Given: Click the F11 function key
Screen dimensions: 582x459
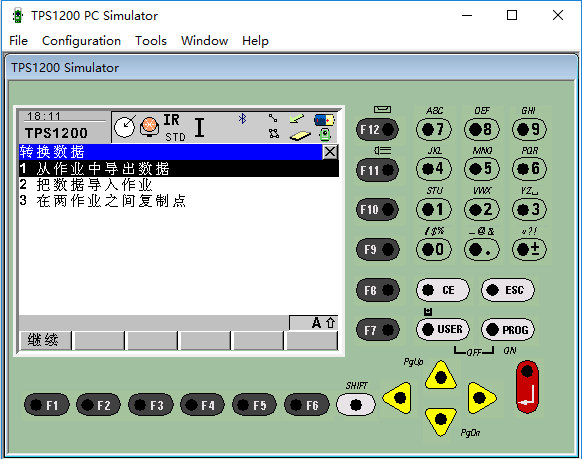Looking at the screenshot, I should tap(377, 170).
